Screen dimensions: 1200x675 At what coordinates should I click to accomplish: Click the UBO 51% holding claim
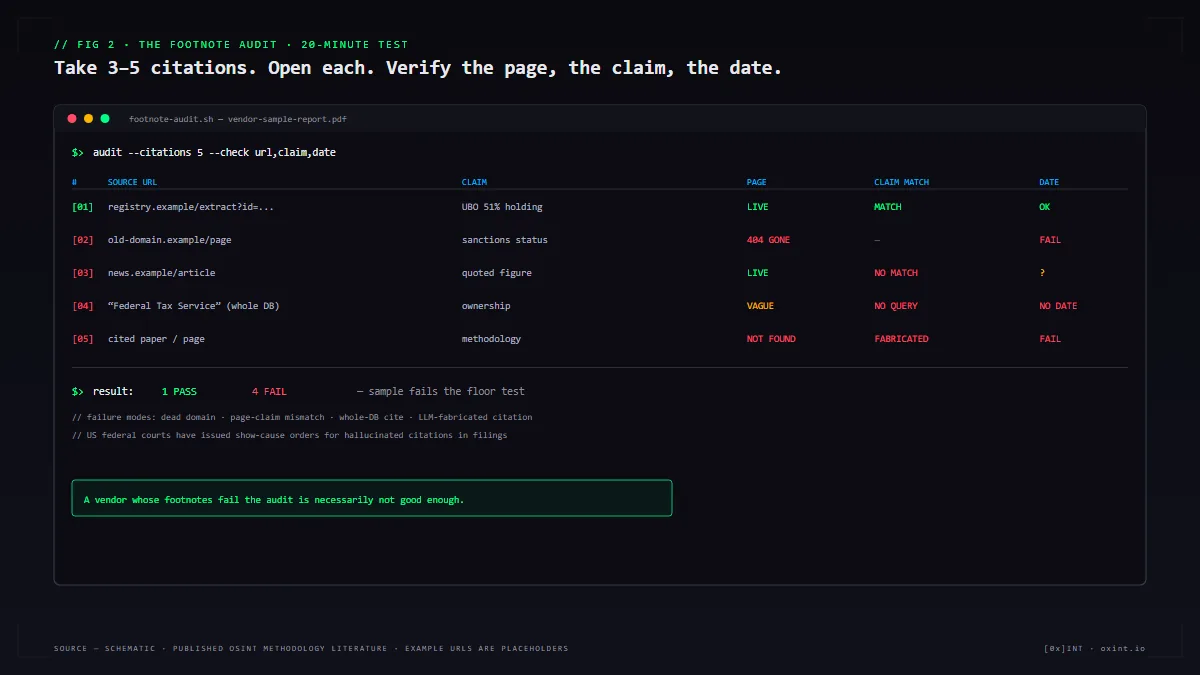click(x=502, y=207)
